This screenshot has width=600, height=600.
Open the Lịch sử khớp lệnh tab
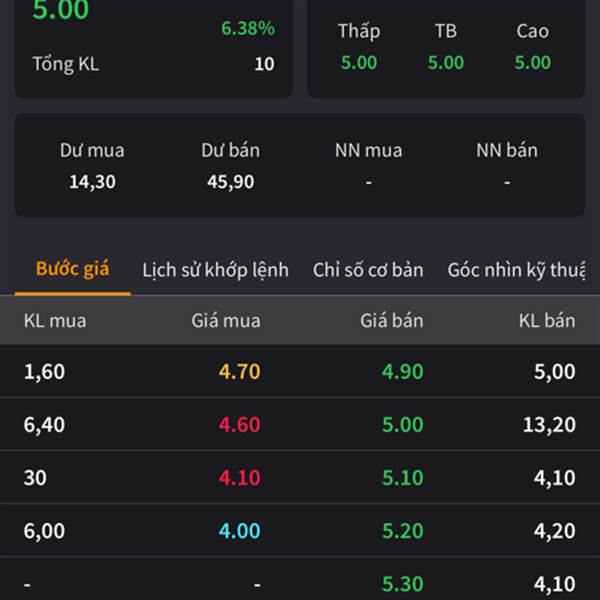215,270
